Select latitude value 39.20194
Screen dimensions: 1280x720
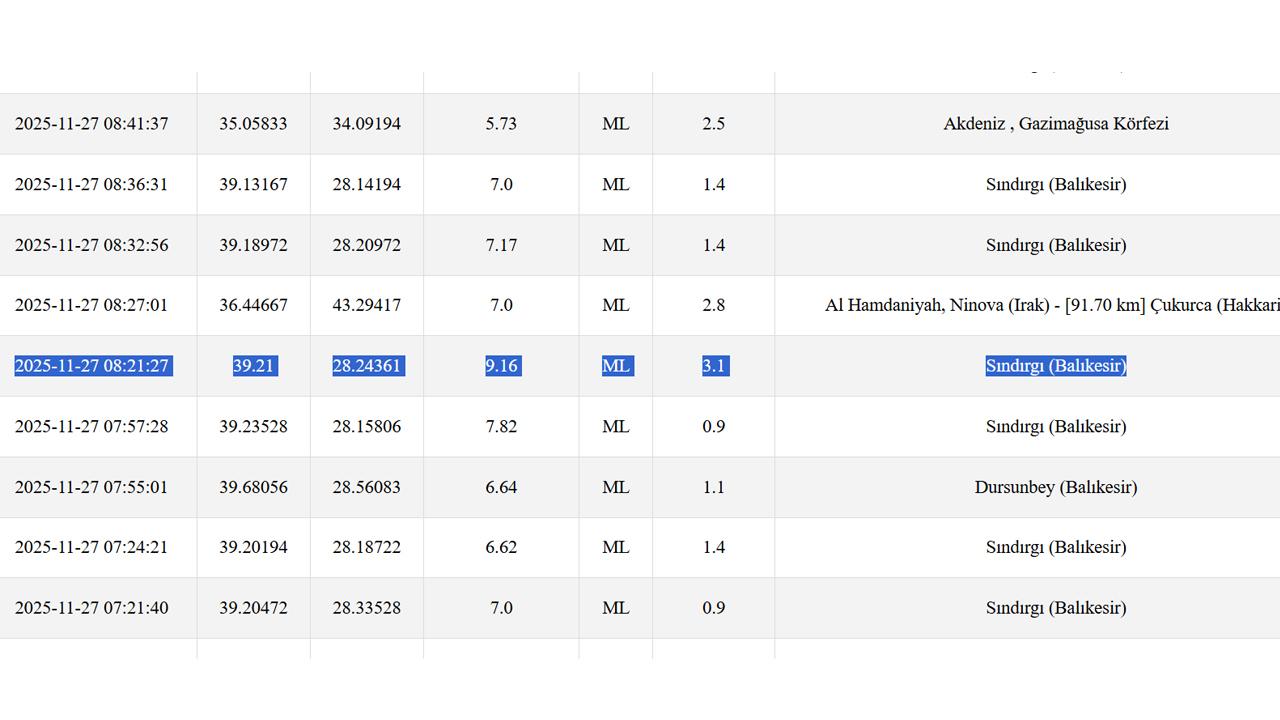[x=253, y=548]
